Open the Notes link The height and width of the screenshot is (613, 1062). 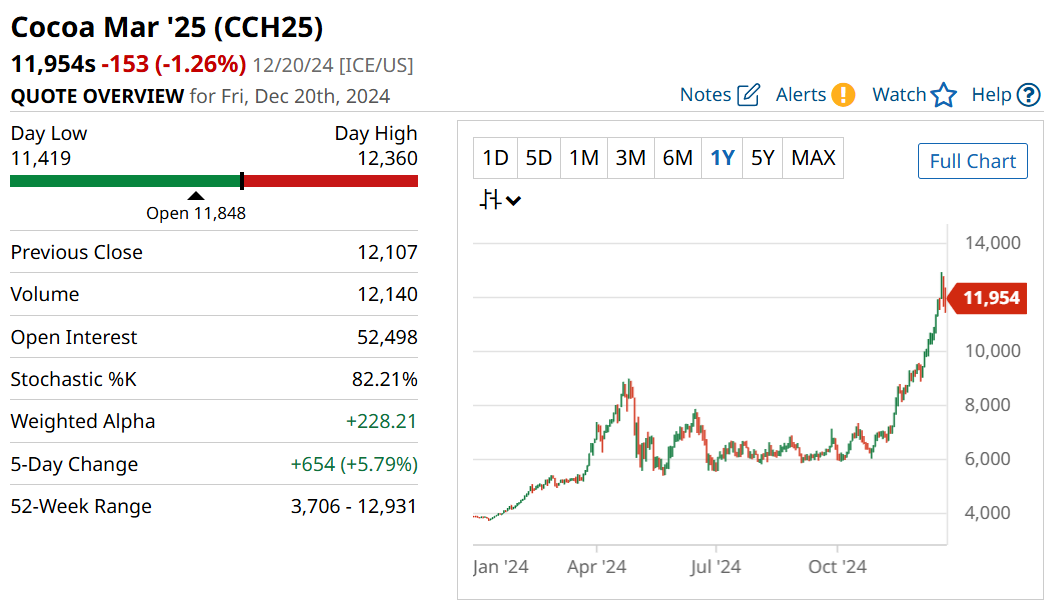click(705, 95)
